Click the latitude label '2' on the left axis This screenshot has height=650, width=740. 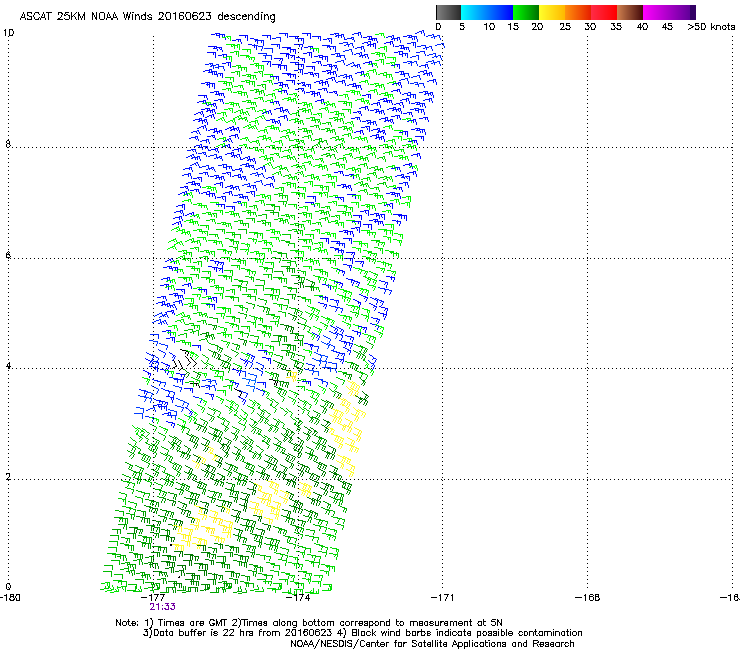point(8,477)
